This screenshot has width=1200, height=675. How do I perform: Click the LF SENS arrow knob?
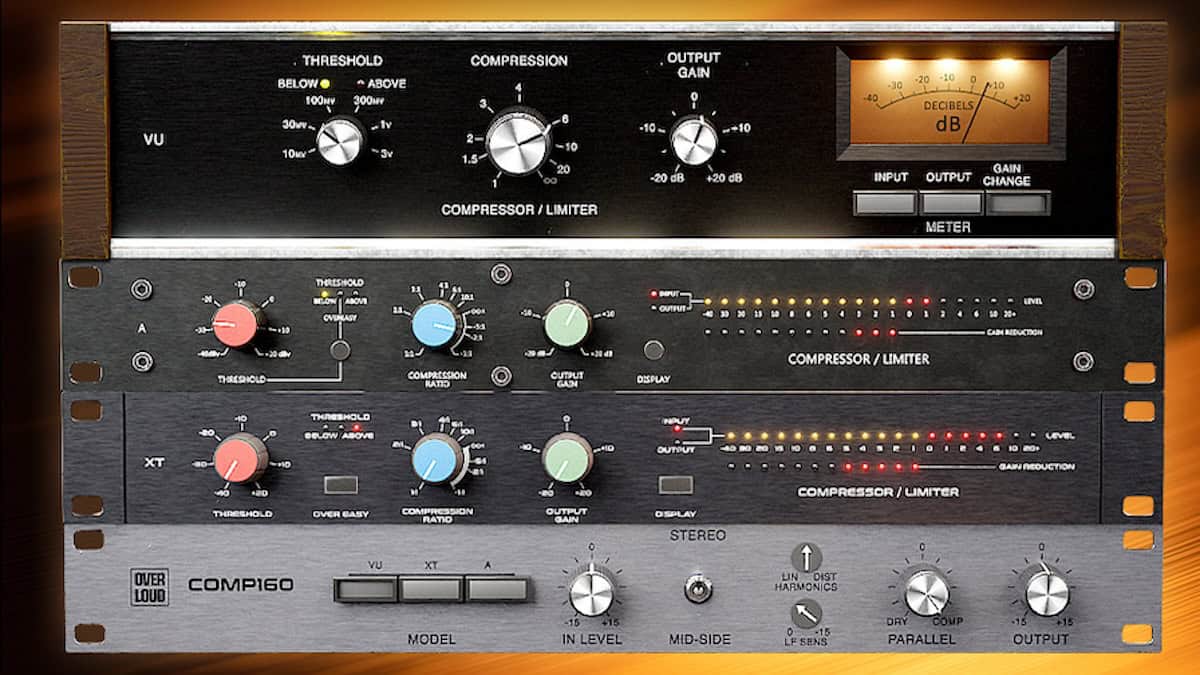click(x=806, y=614)
